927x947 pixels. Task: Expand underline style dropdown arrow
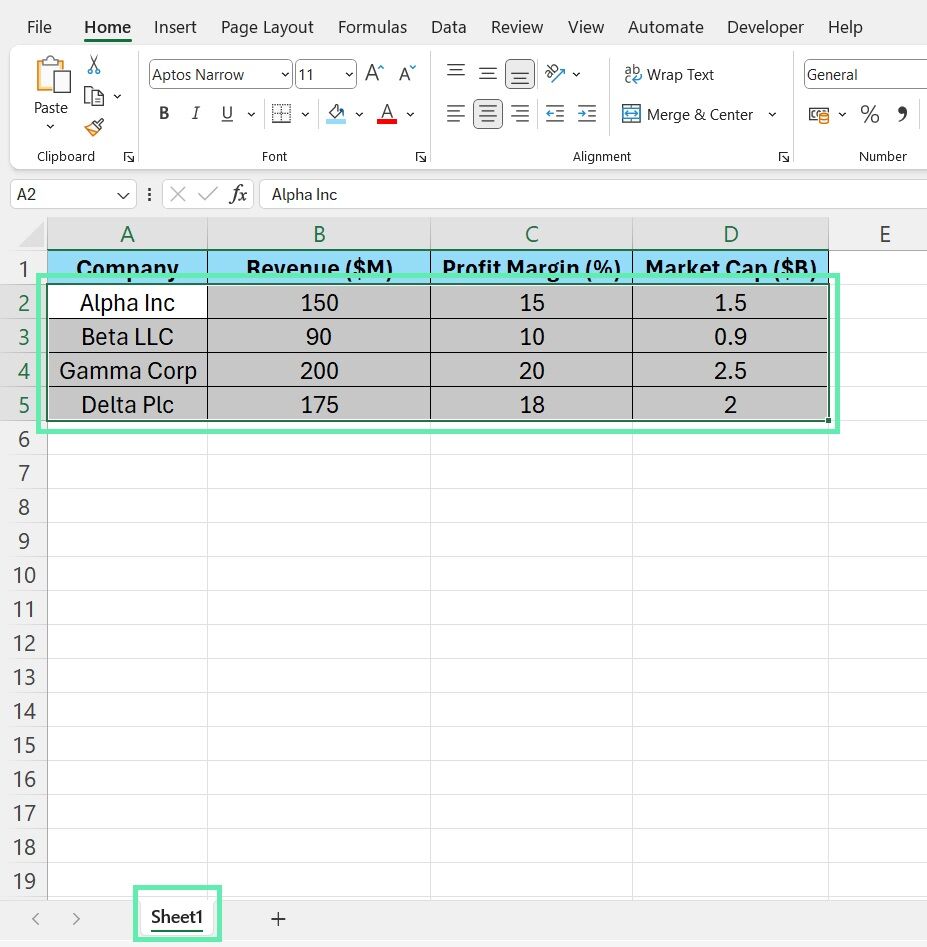251,114
